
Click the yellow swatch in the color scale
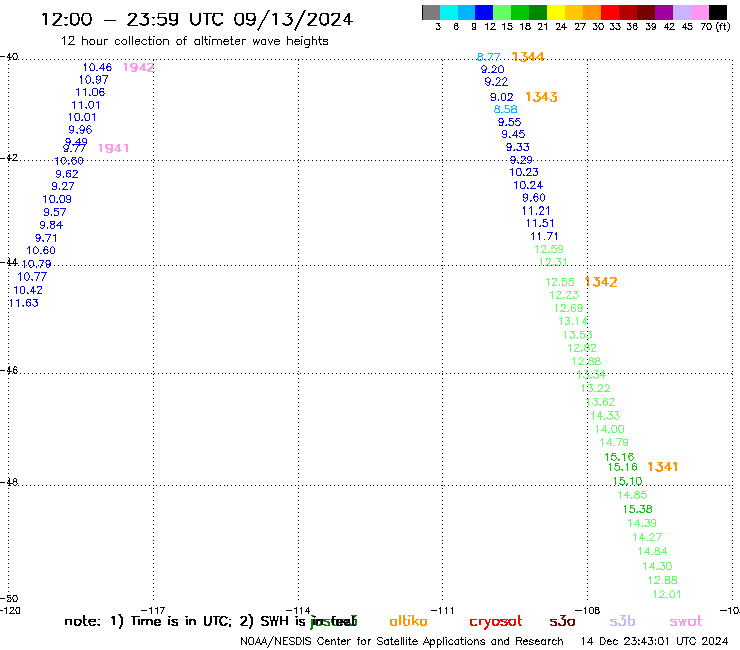coord(556,12)
